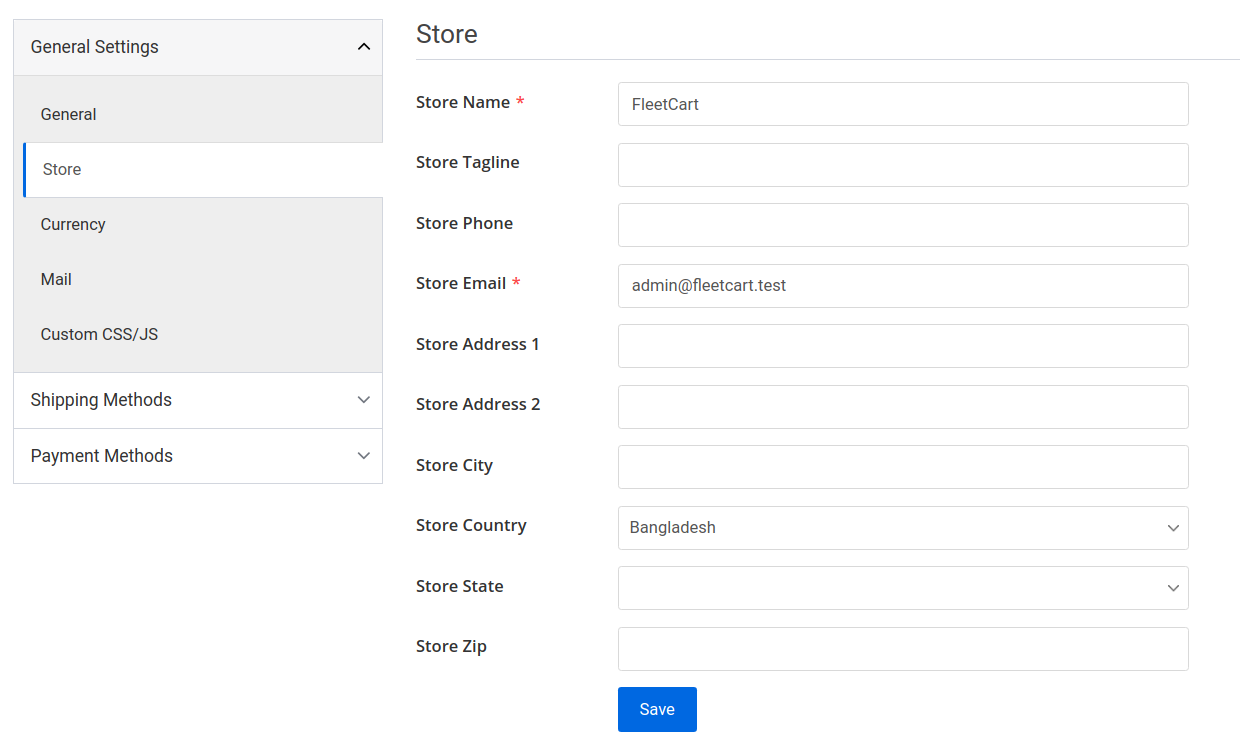The height and width of the screenshot is (751, 1240).
Task: Collapse the General Settings section
Action: point(197,46)
